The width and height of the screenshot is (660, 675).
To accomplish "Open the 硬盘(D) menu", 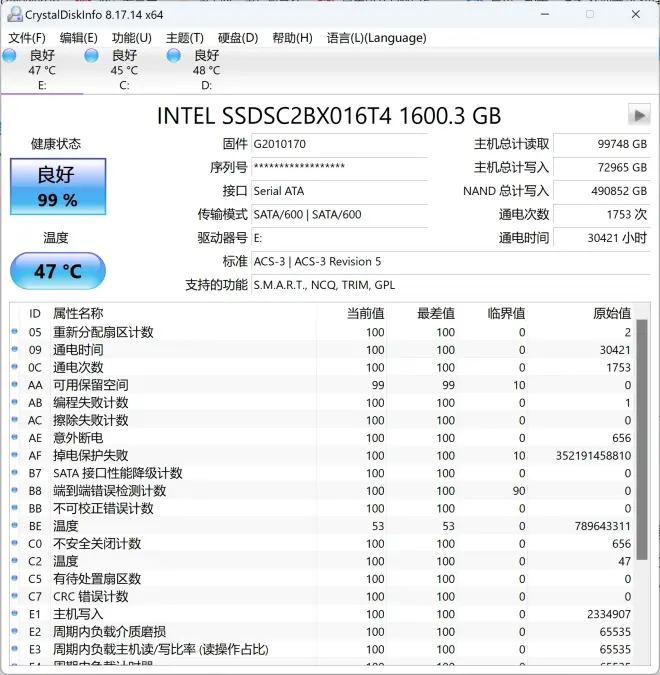I will 238,38.
